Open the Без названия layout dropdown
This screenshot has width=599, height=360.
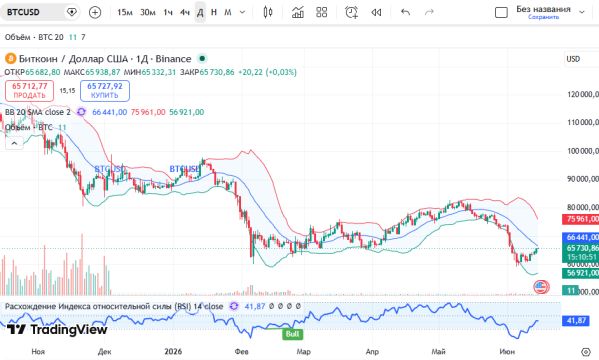(x=582, y=12)
